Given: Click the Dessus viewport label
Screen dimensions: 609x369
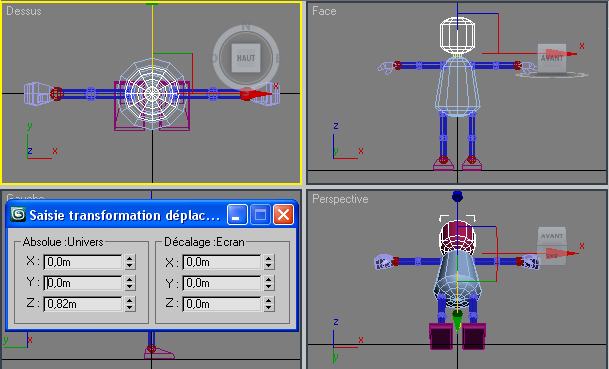Looking at the screenshot, I should point(24,11).
